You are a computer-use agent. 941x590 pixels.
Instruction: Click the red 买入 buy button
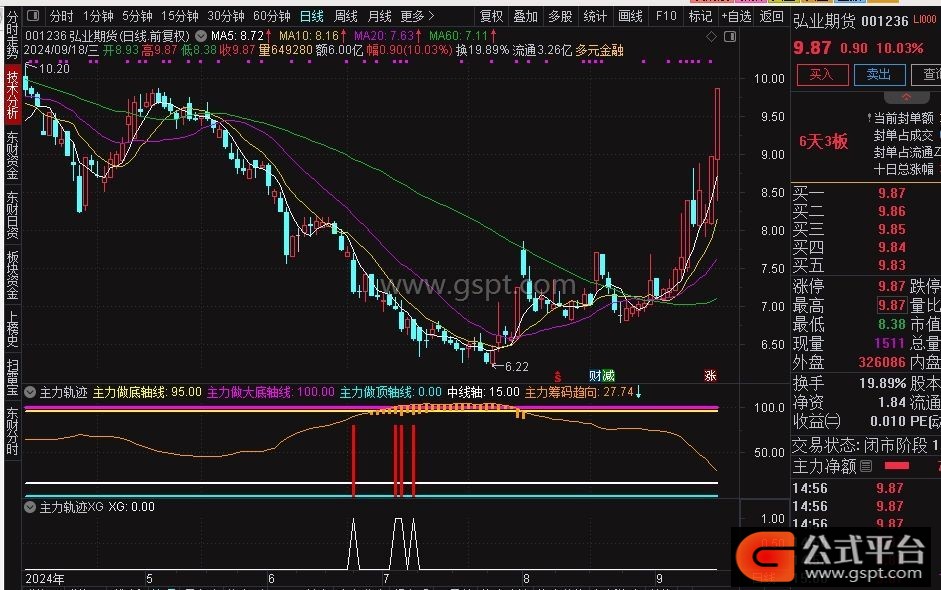point(822,74)
